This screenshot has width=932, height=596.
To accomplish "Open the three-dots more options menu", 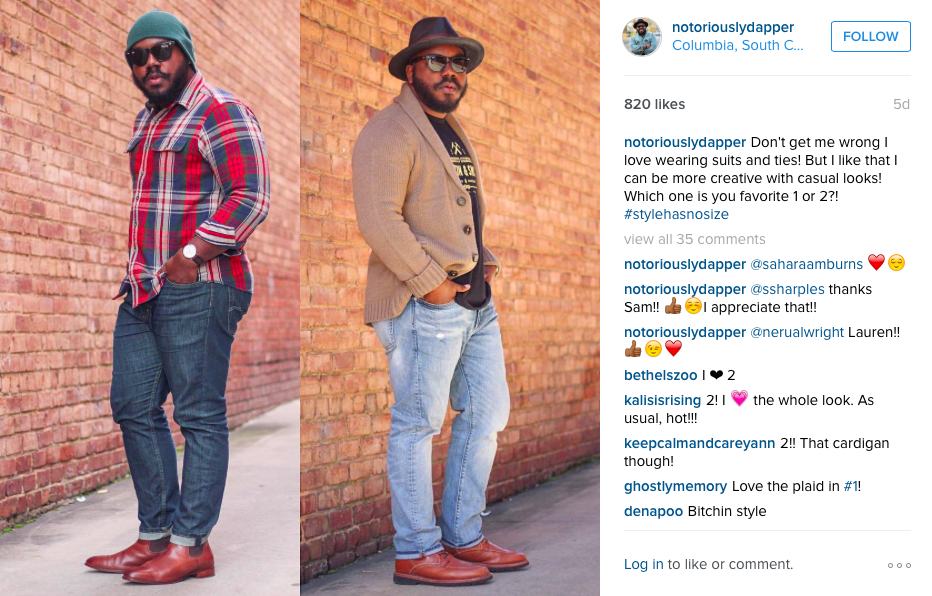I will click(x=899, y=565).
